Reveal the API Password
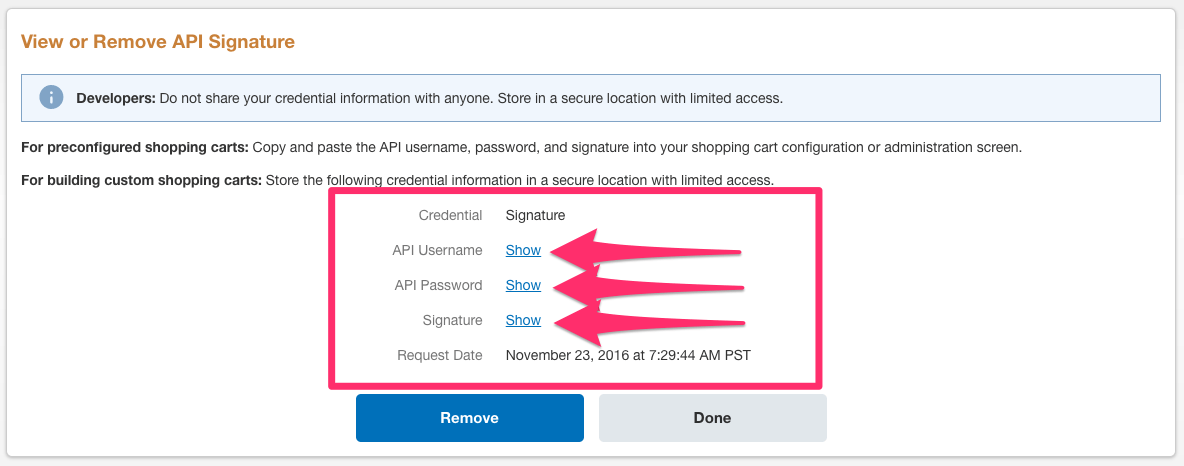The height and width of the screenshot is (466, 1184). tap(523, 285)
